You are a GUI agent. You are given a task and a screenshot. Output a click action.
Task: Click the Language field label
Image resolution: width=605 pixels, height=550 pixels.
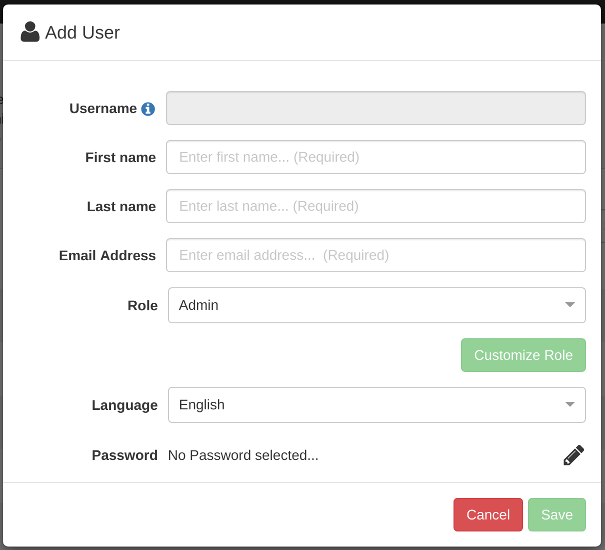[x=124, y=405]
